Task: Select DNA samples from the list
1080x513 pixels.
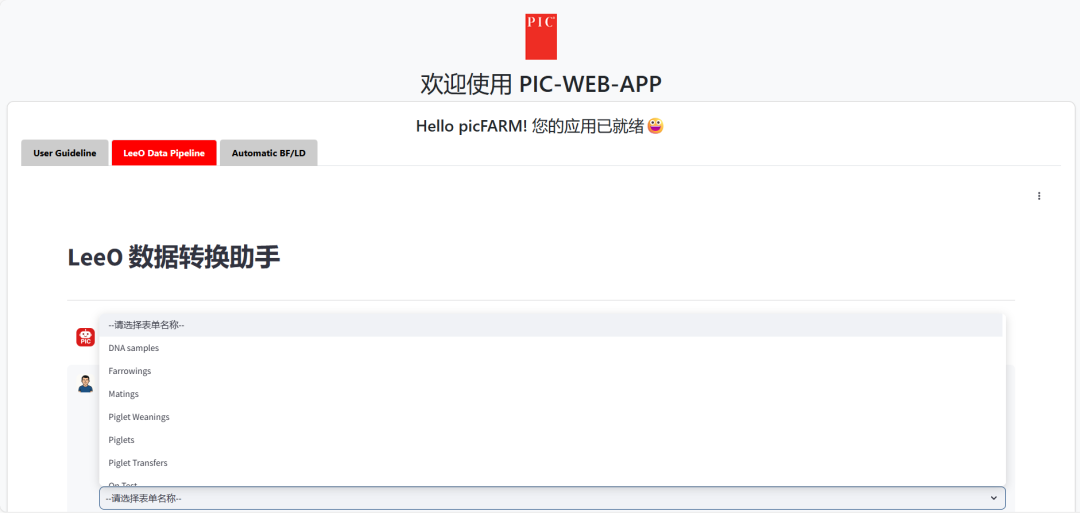Action: point(134,348)
